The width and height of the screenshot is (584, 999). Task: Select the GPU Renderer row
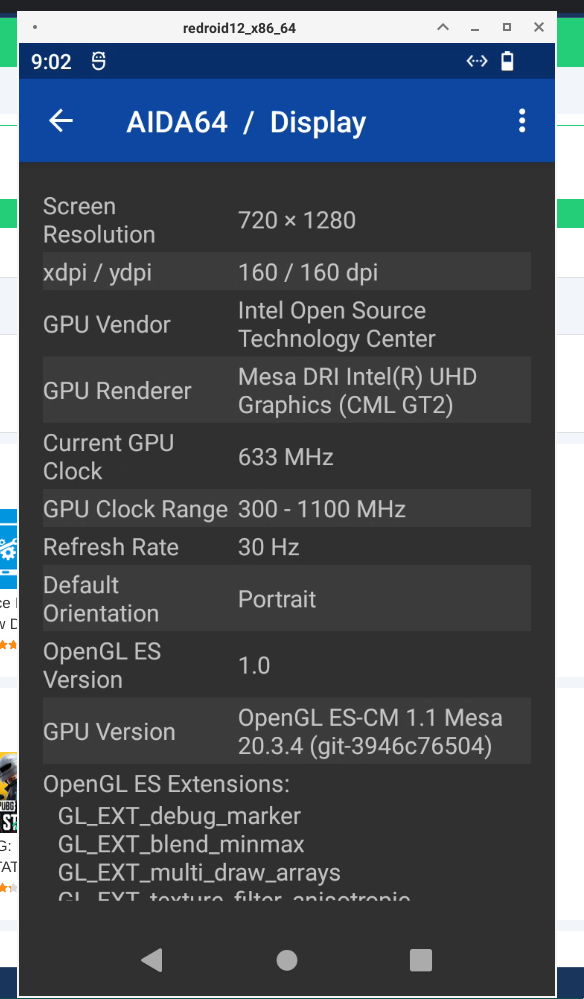pos(287,390)
